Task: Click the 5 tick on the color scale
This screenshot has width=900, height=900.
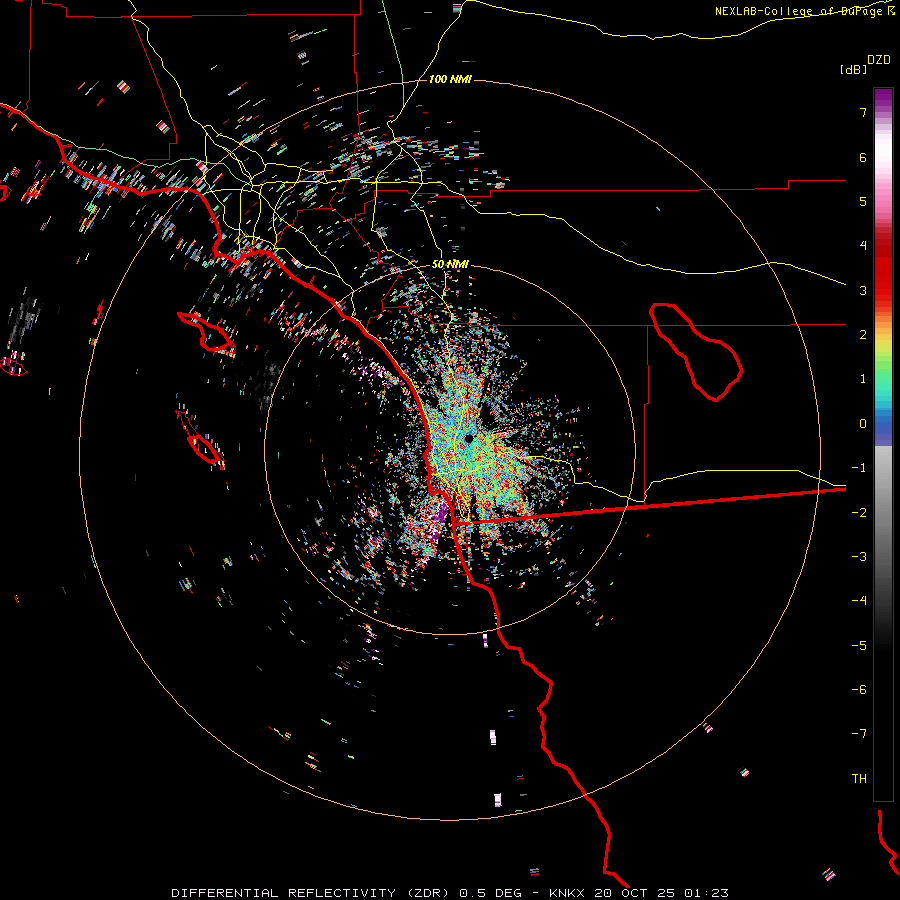Action: pyautogui.click(x=863, y=201)
